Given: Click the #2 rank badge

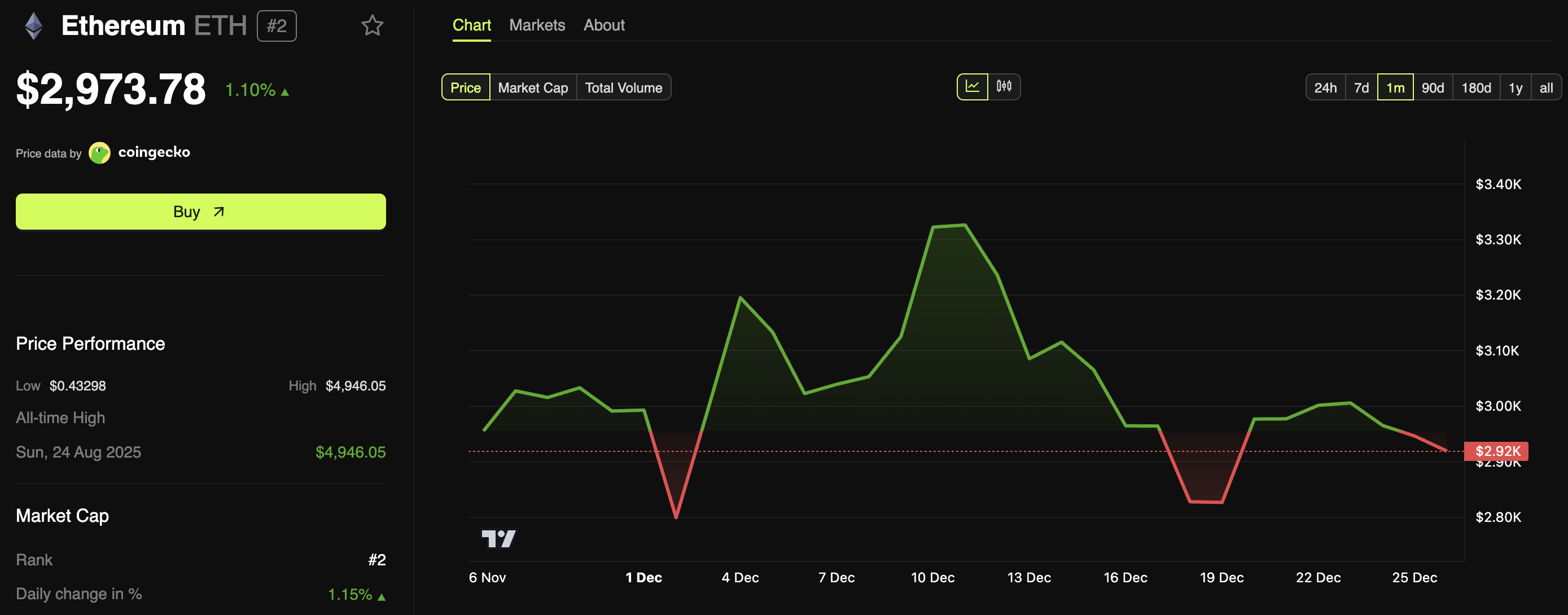Looking at the screenshot, I should coord(277,26).
